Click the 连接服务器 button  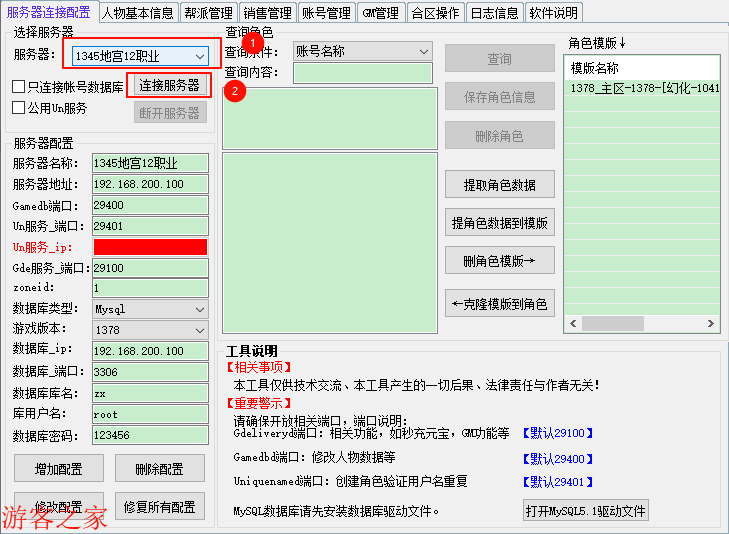click(x=169, y=85)
